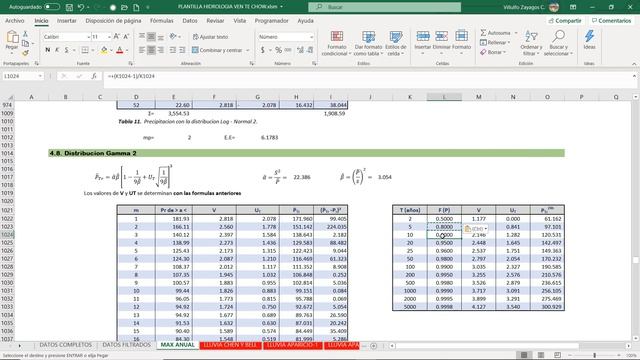640x360 pixels.
Task: Increase the cell indent
Action: click(182, 50)
